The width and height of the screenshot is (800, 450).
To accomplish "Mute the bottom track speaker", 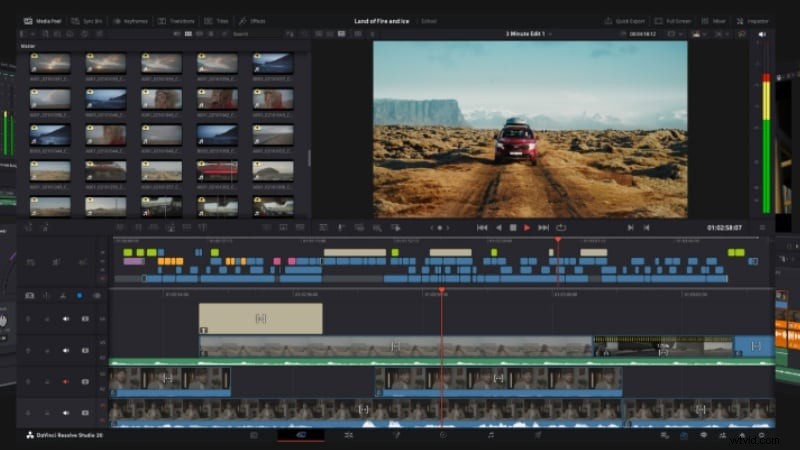I will (66, 413).
